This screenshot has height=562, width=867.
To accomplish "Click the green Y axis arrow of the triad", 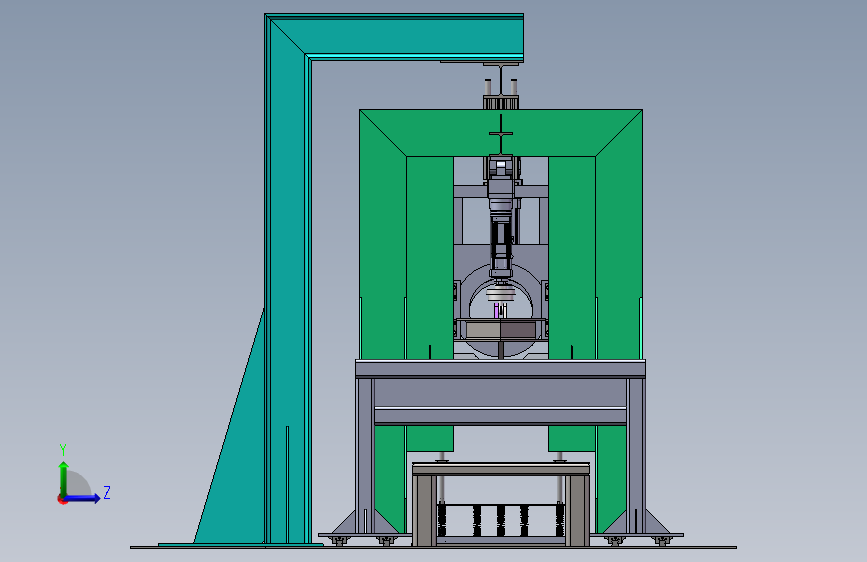I will (x=63, y=478).
